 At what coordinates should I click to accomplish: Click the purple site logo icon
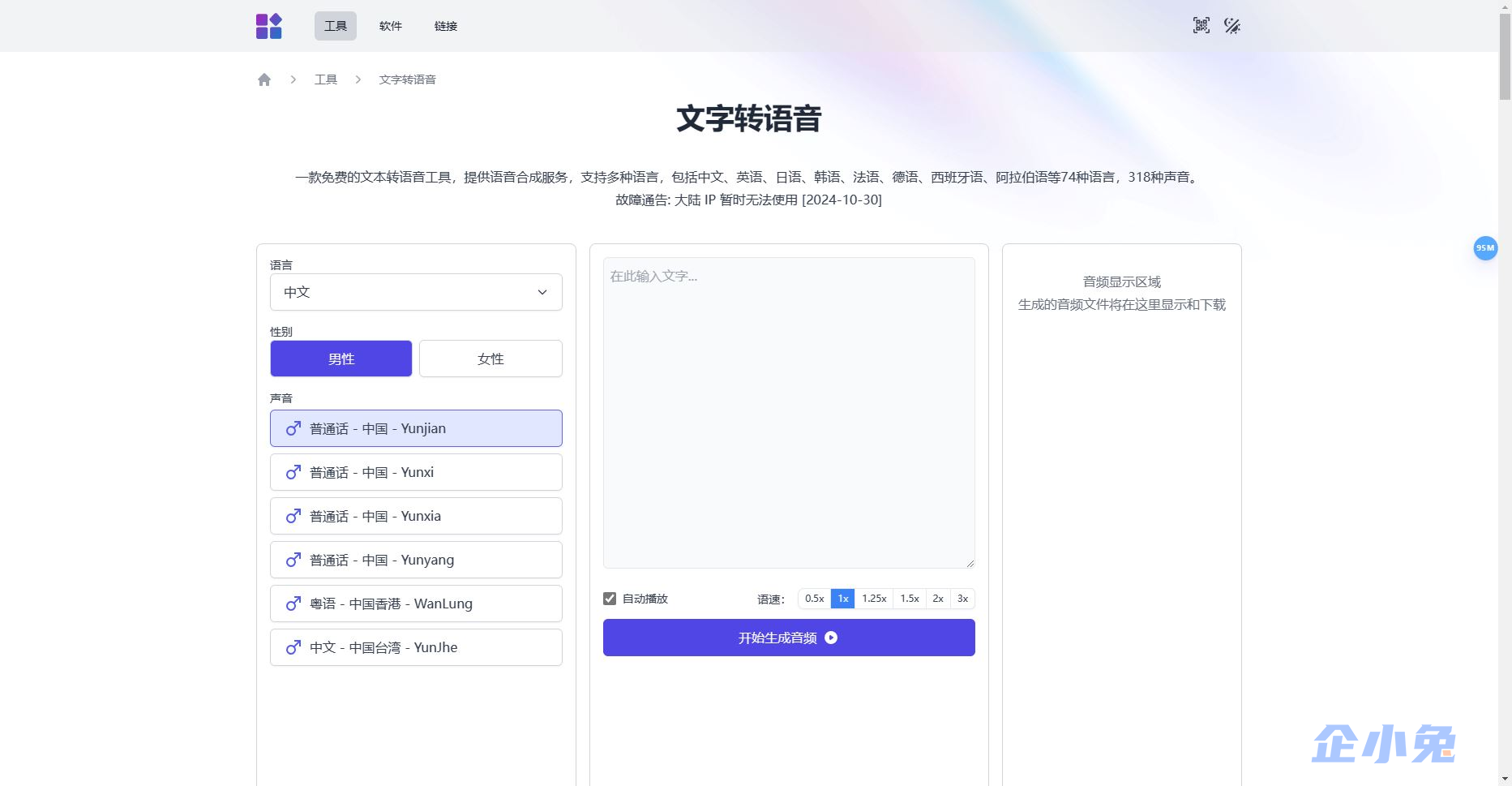point(269,26)
